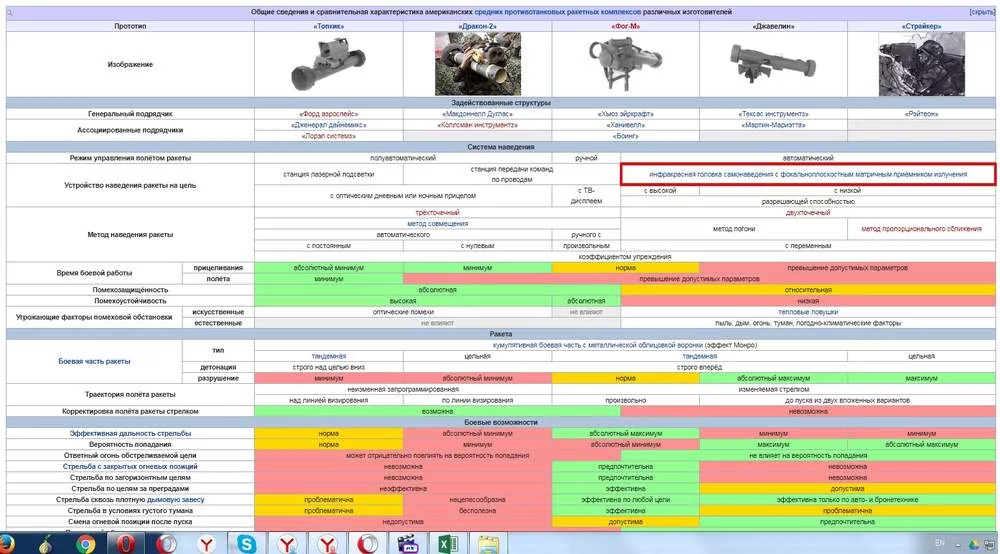This screenshot has height=554, width=1000.
Task: Select 'Корректировка полёта ракеты стрелком' label
Action: (x=130, y=411)
